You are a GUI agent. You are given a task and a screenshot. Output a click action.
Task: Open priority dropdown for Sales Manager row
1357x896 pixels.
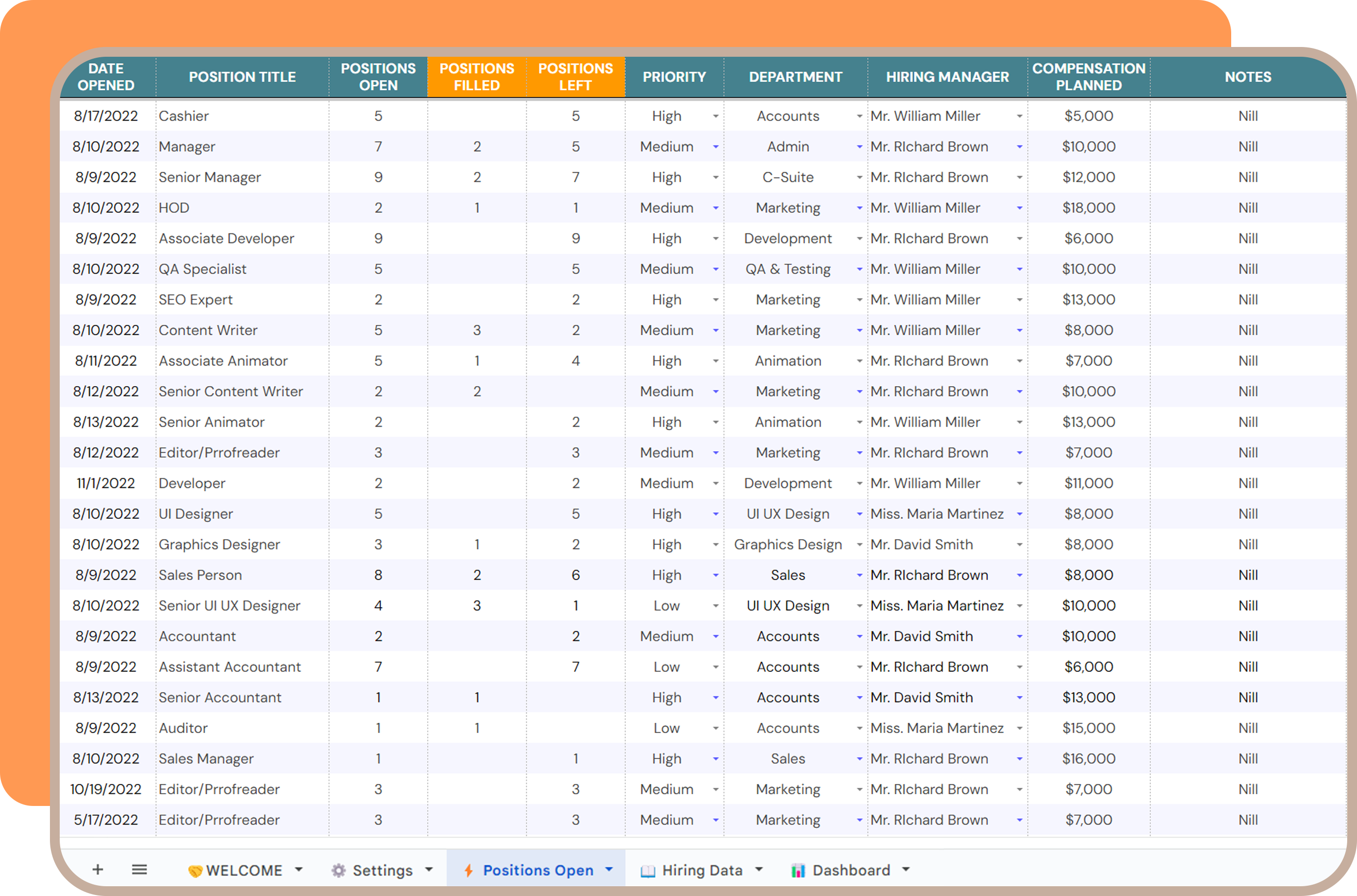coord(716,759)
